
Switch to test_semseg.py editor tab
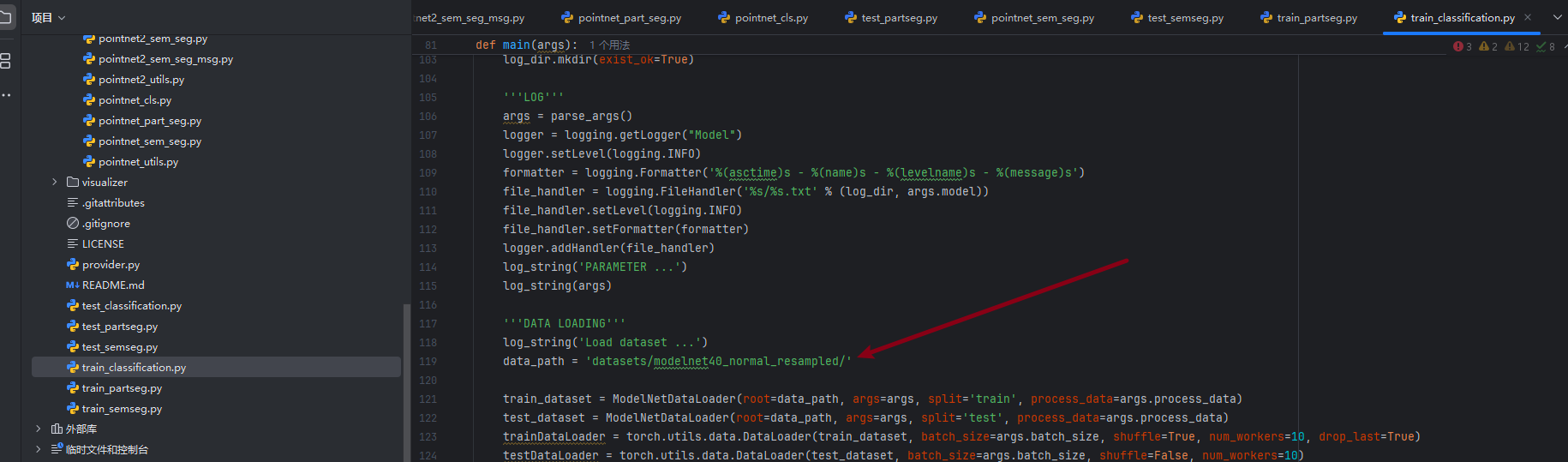coord(1177,18)
